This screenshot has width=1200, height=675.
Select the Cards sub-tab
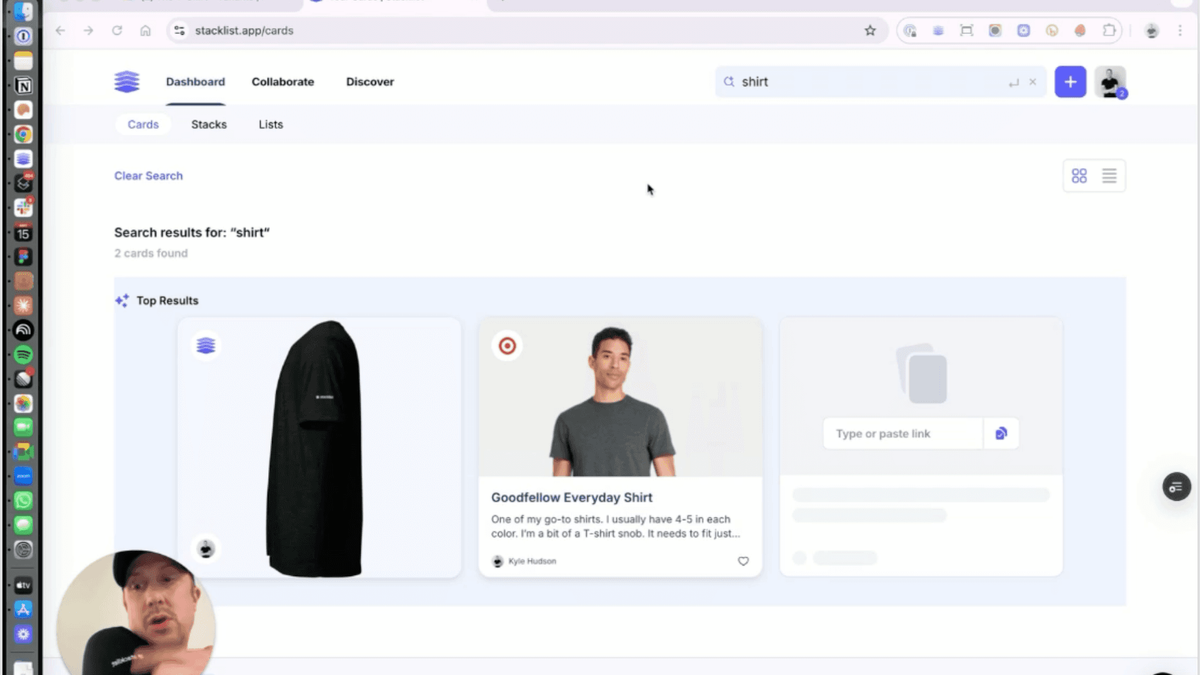click(x=143, y=125)
